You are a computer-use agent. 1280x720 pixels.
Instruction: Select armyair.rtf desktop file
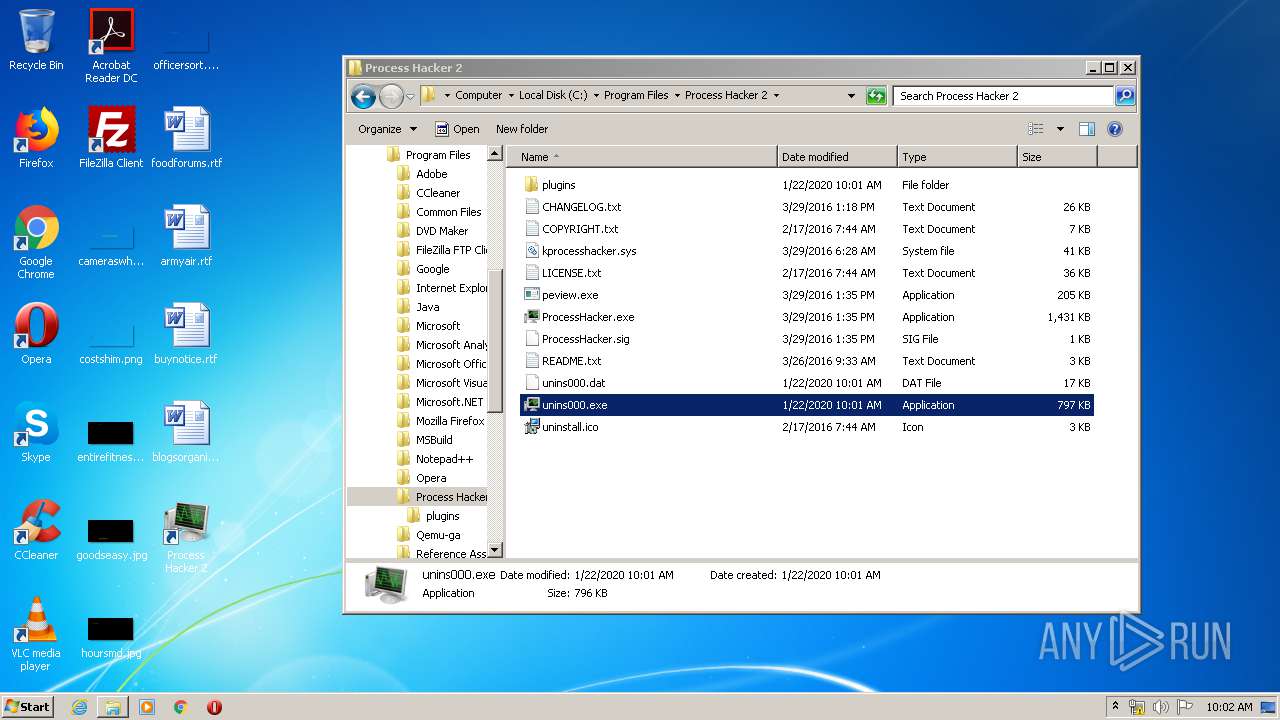click(x=186, y=236)
